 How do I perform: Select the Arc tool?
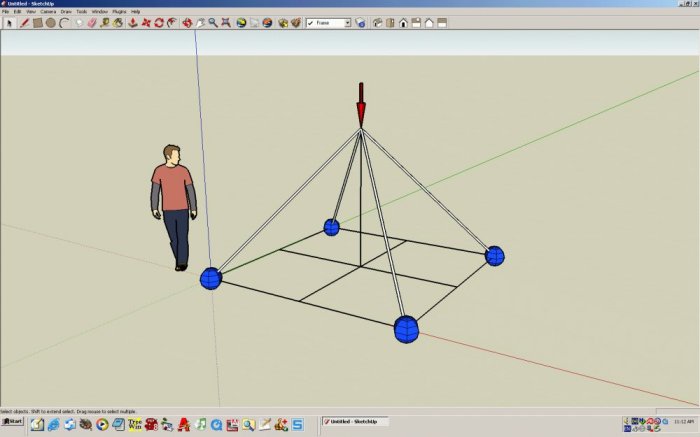click(x=63, y=22)
